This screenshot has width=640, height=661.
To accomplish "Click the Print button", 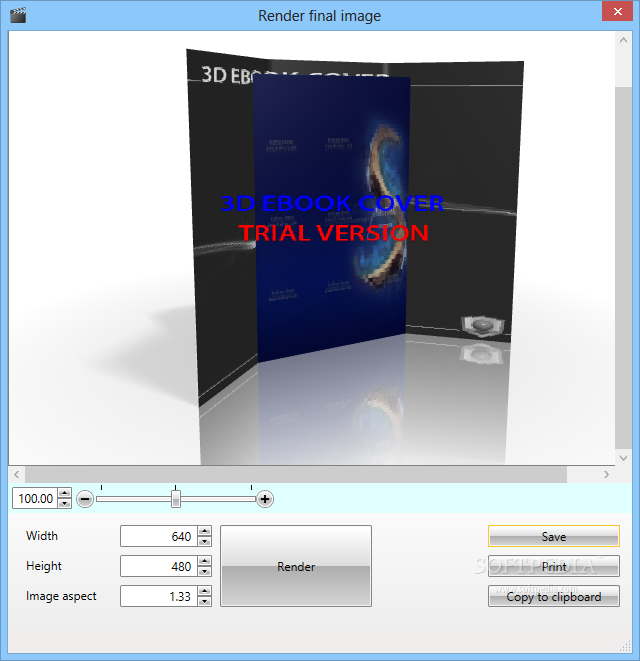I will [554, 566].
